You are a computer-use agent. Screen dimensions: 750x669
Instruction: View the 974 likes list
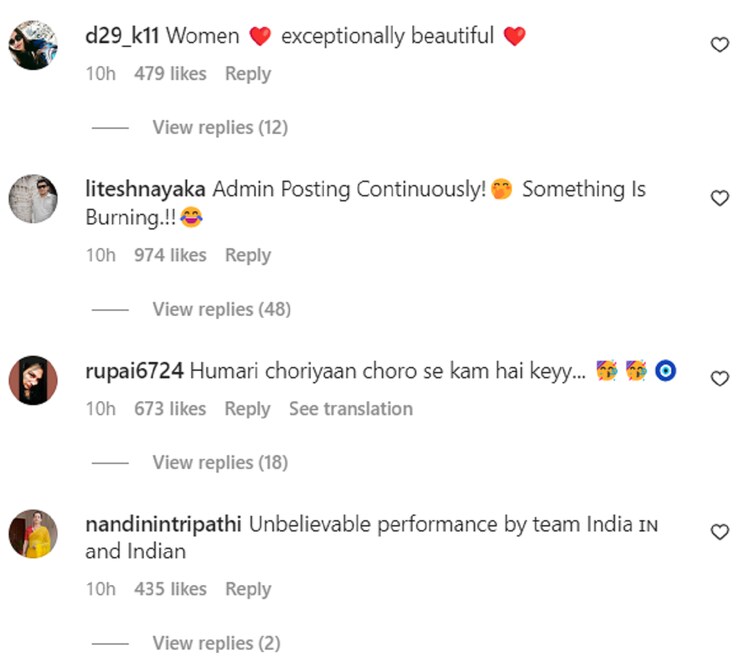tap(170, 255)
